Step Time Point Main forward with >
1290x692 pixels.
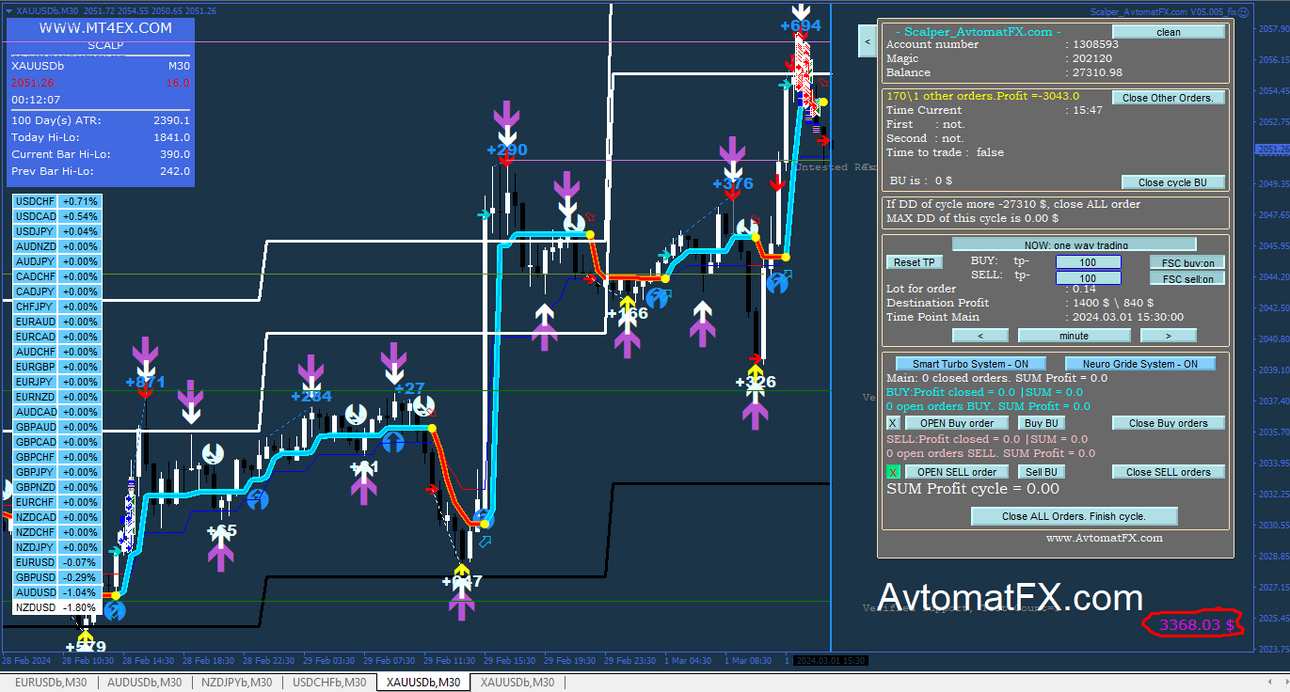coord(1168,335)
